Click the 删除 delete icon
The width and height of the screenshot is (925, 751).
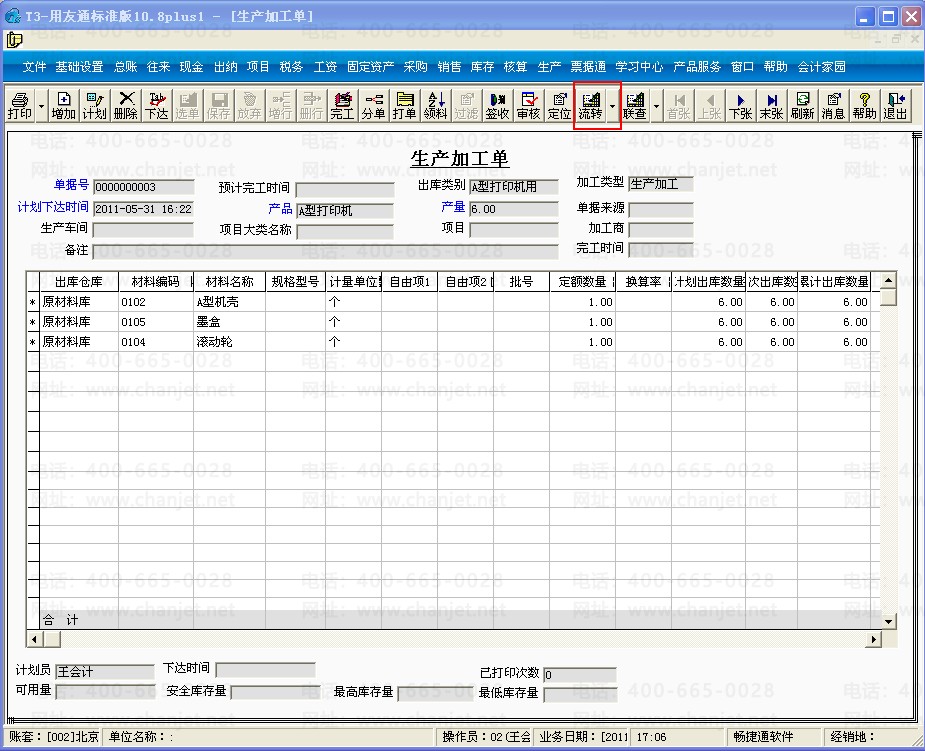click(x=126, y=106)
